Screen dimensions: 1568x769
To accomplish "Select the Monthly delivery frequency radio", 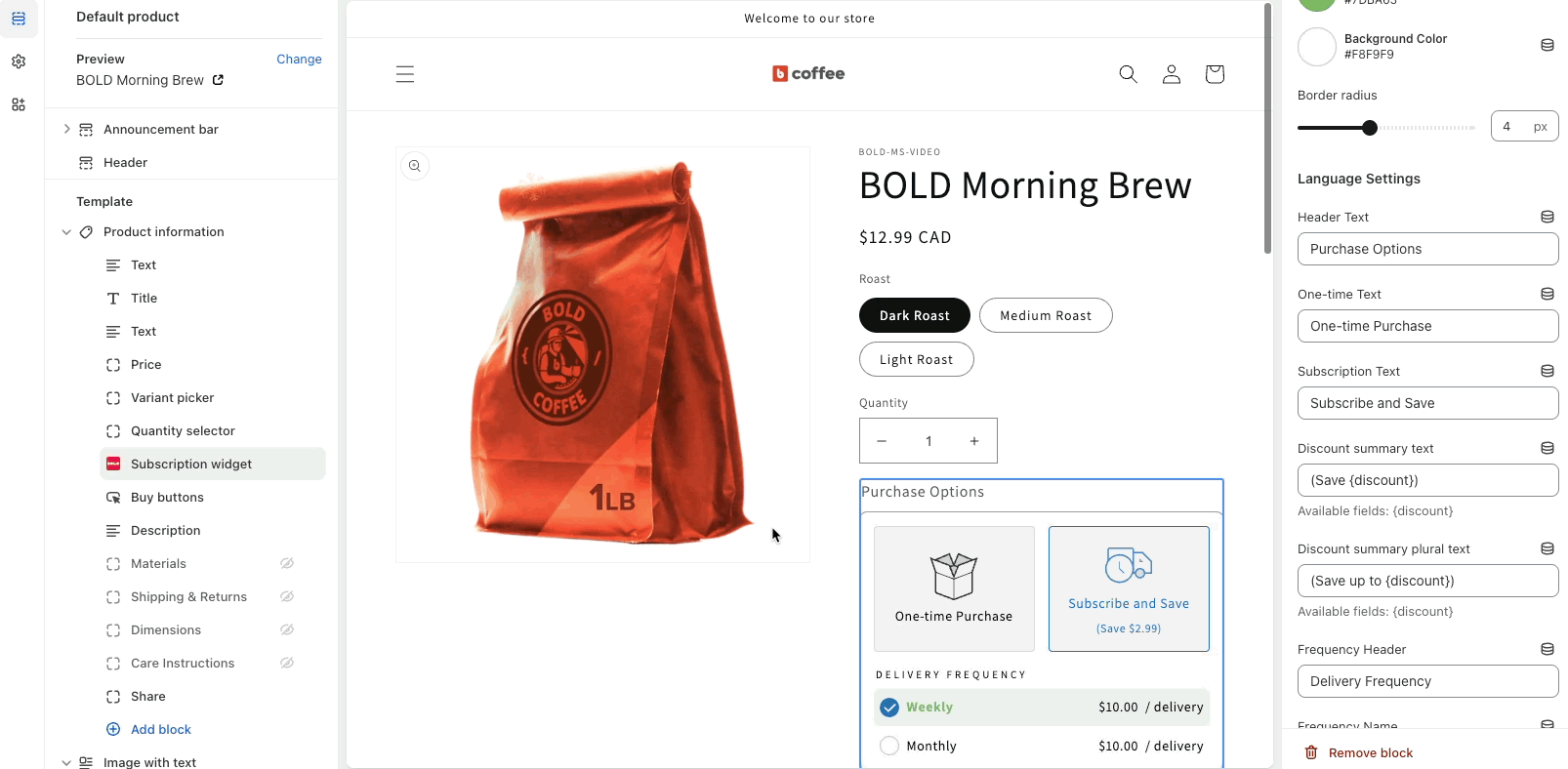I will 889,746.
